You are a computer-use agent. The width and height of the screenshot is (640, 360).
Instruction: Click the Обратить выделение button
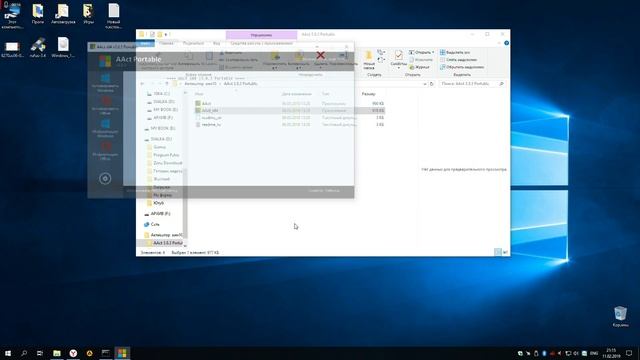point(462,67)
